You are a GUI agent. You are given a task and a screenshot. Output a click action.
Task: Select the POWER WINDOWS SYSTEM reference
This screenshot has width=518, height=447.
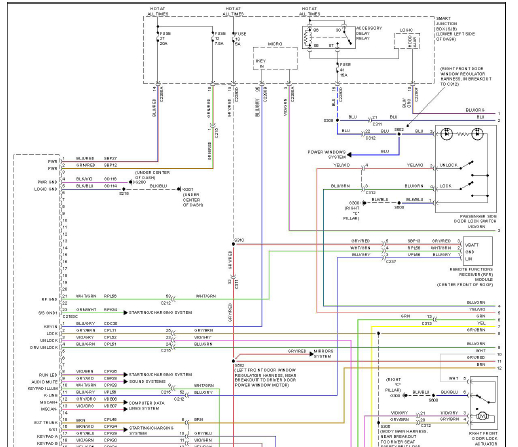click(x=327, y=154)
